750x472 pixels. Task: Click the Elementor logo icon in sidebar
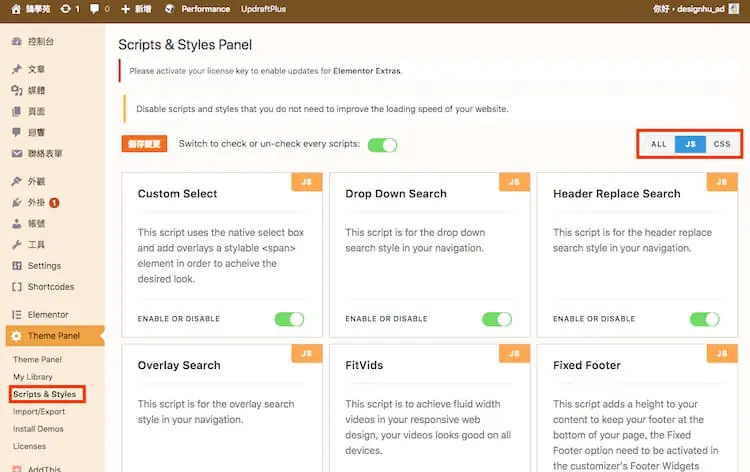pos(17,314)
